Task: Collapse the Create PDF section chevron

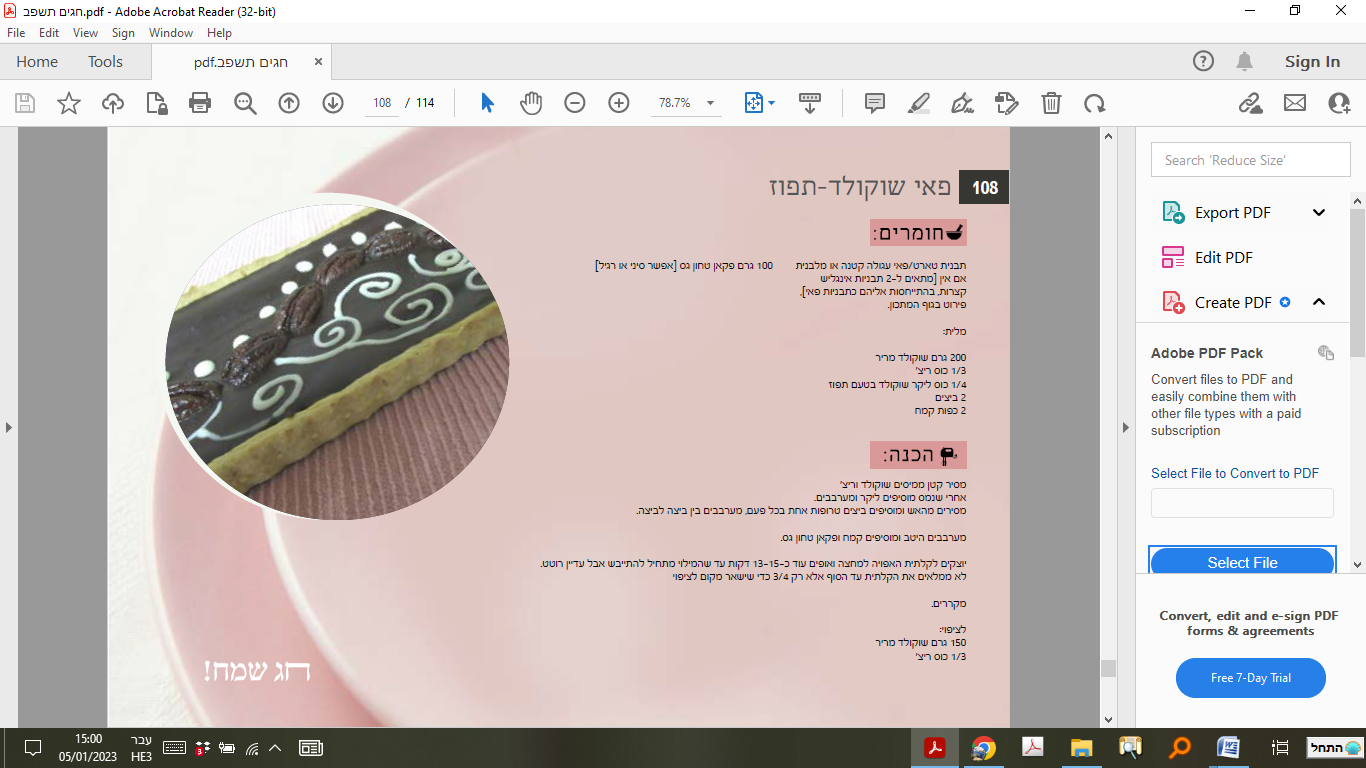Action: pos(1319,302)
